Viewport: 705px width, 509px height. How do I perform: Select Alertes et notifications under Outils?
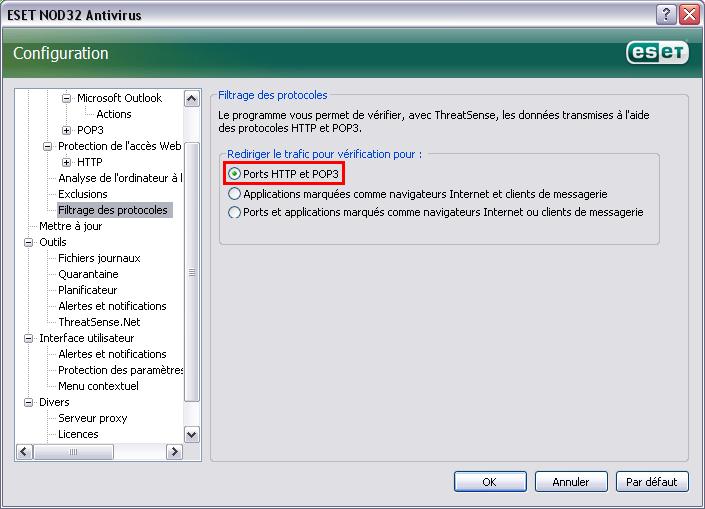112,306
